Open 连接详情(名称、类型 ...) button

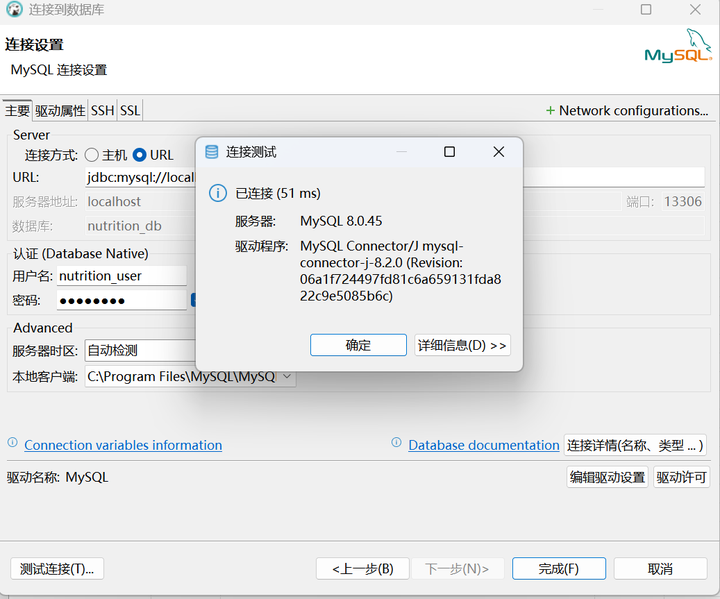[x=635, y=446]
